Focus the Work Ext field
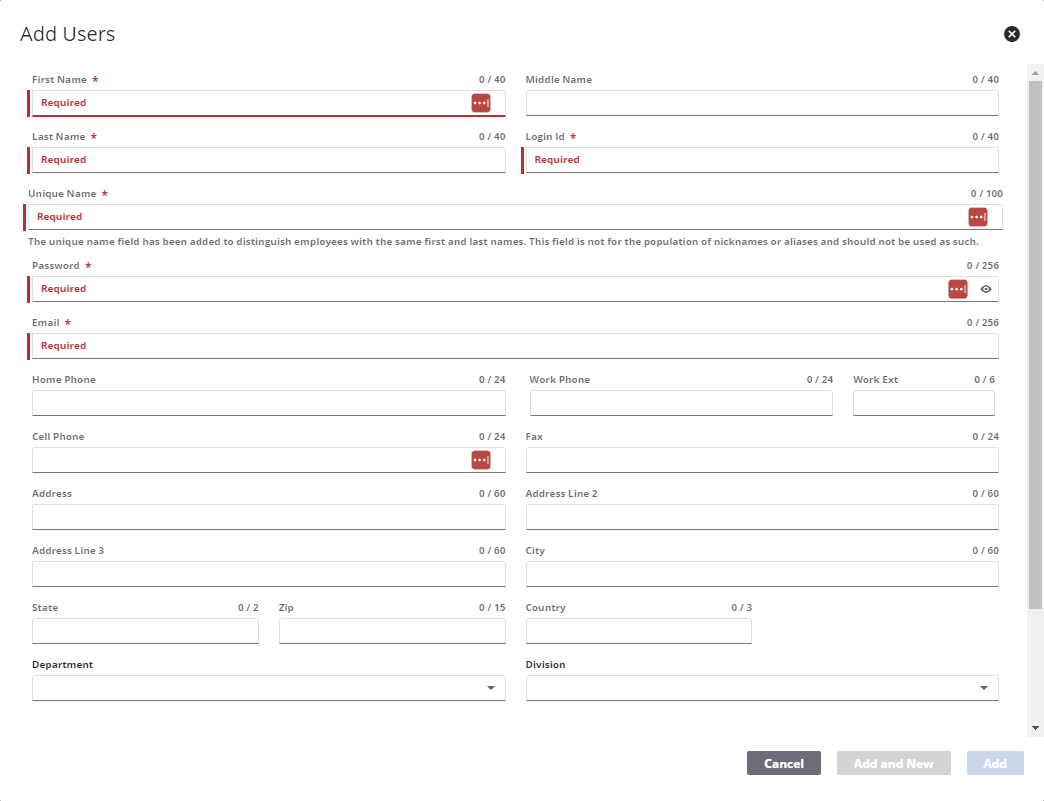This screenshot has width=1044, height=801. click(x=923, y=403)
